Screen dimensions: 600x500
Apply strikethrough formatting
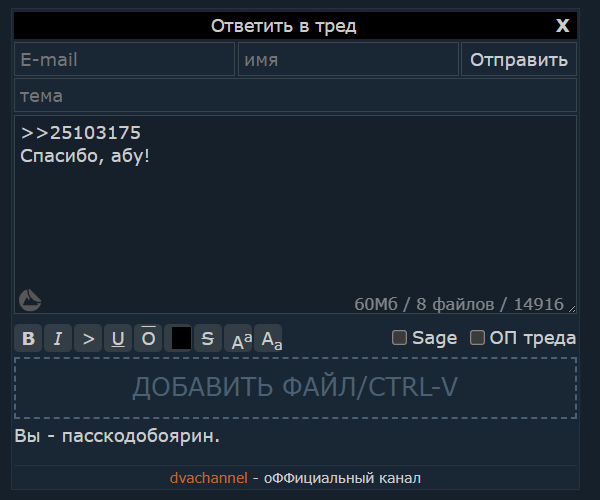coord(208,338)
